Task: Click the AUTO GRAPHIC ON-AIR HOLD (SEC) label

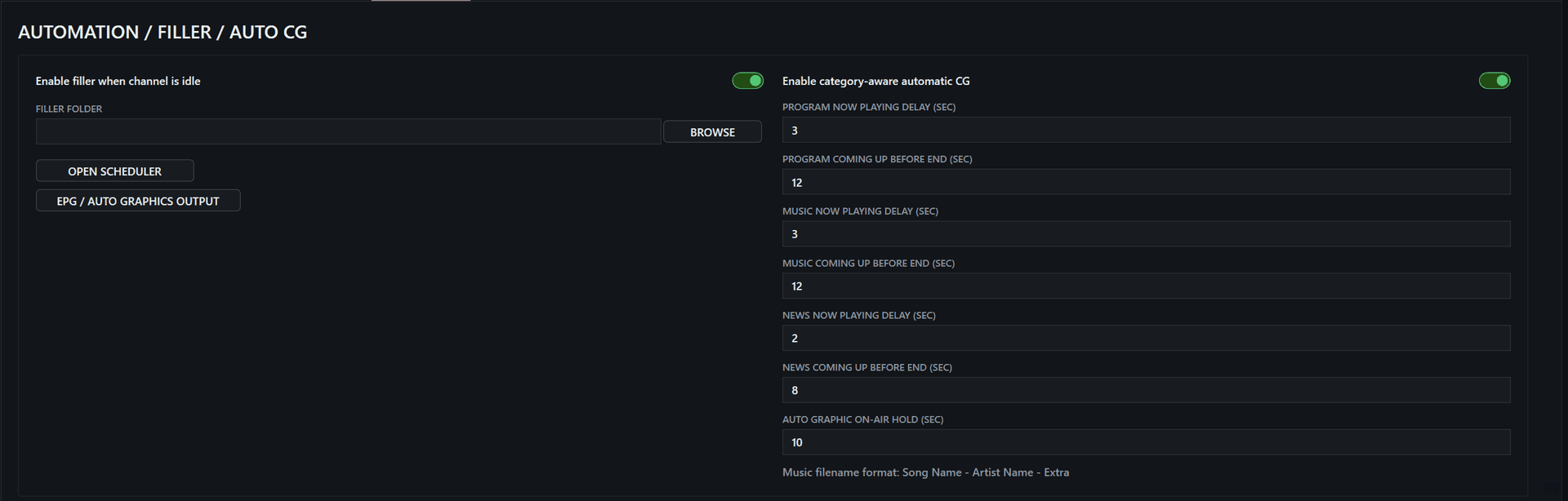Action: [x=862, y=419]
